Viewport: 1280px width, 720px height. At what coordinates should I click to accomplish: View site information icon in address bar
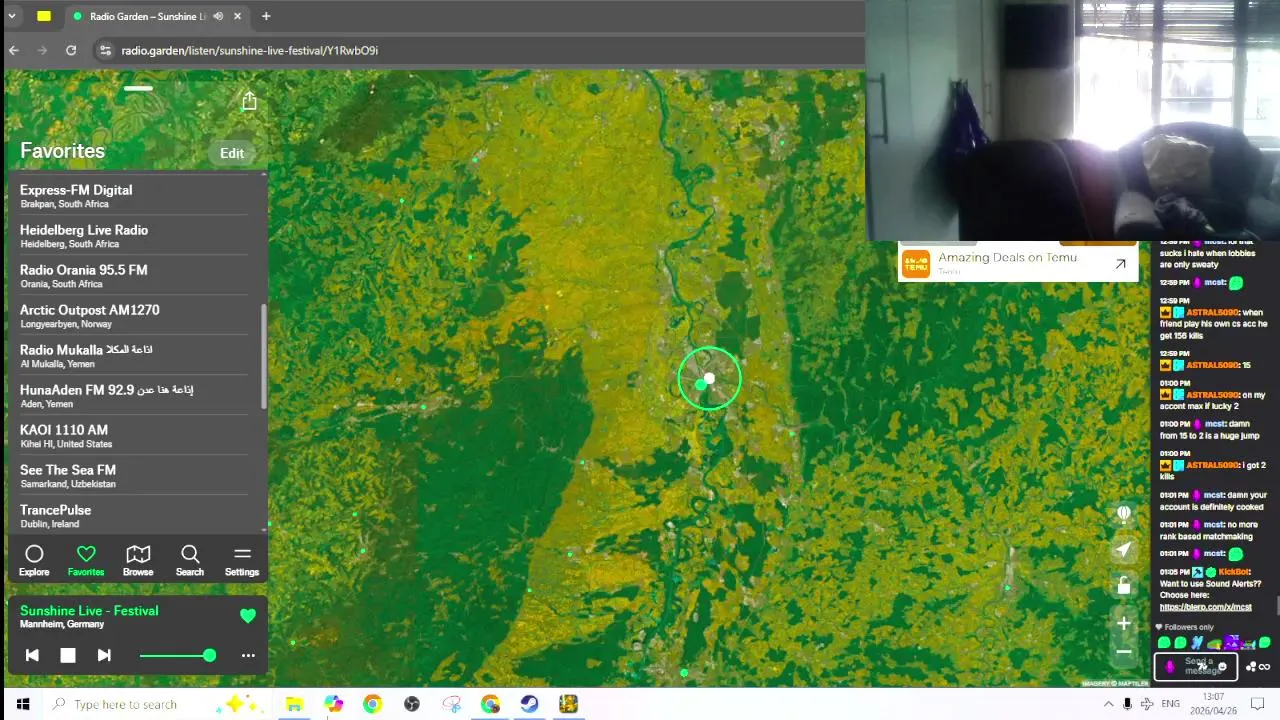click(x=105, y=50)
